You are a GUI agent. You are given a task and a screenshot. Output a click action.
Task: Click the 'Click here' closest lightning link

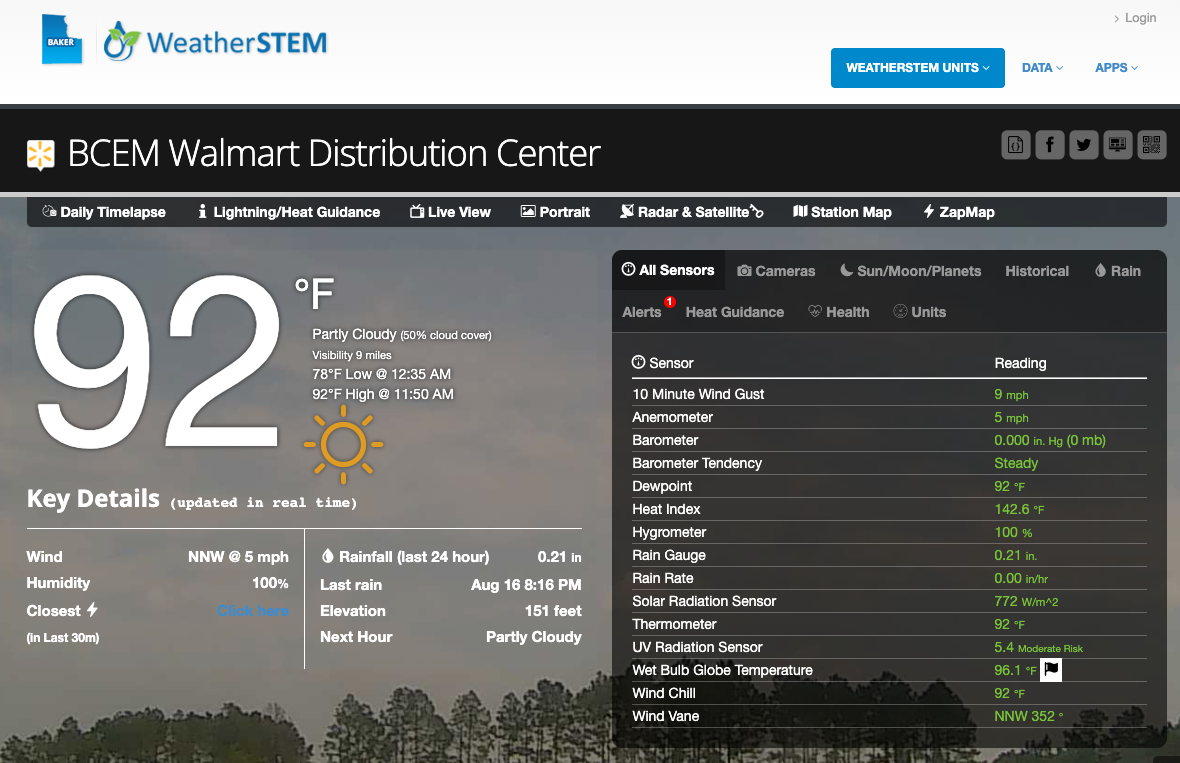[253, 611]
